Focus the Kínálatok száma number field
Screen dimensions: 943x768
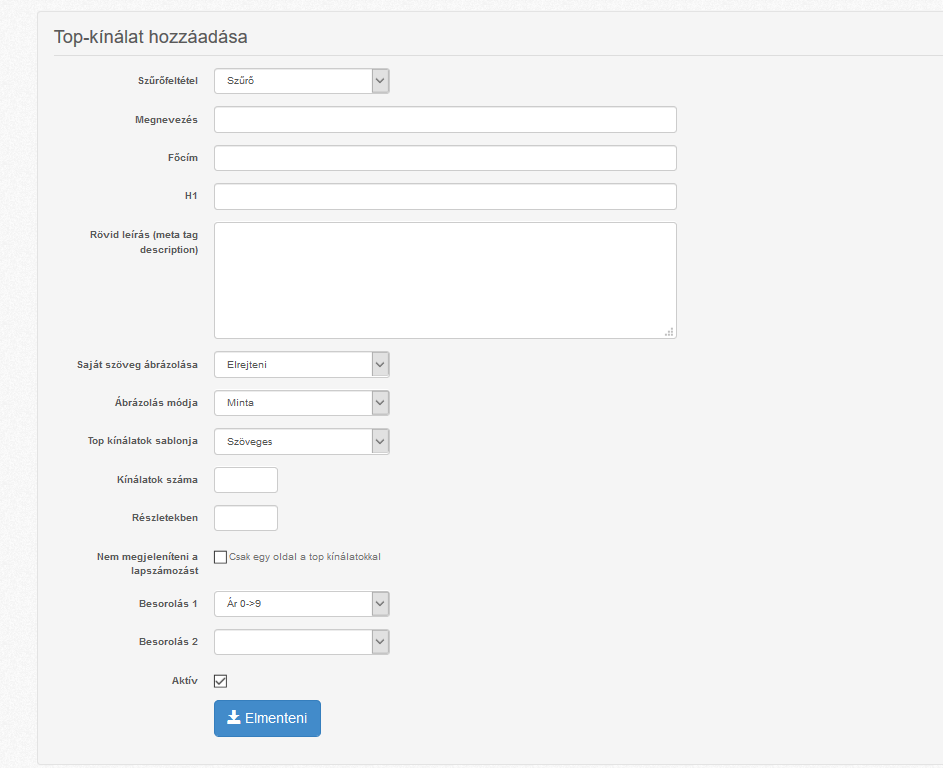[x=246, y=480]
